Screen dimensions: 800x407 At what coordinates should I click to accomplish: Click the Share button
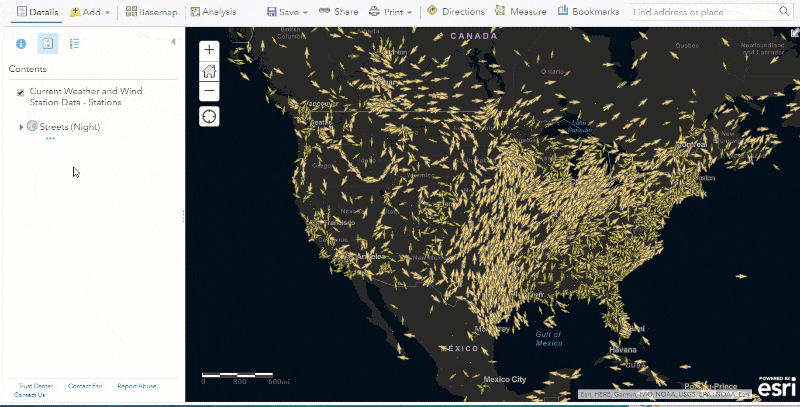coord(338,11)
